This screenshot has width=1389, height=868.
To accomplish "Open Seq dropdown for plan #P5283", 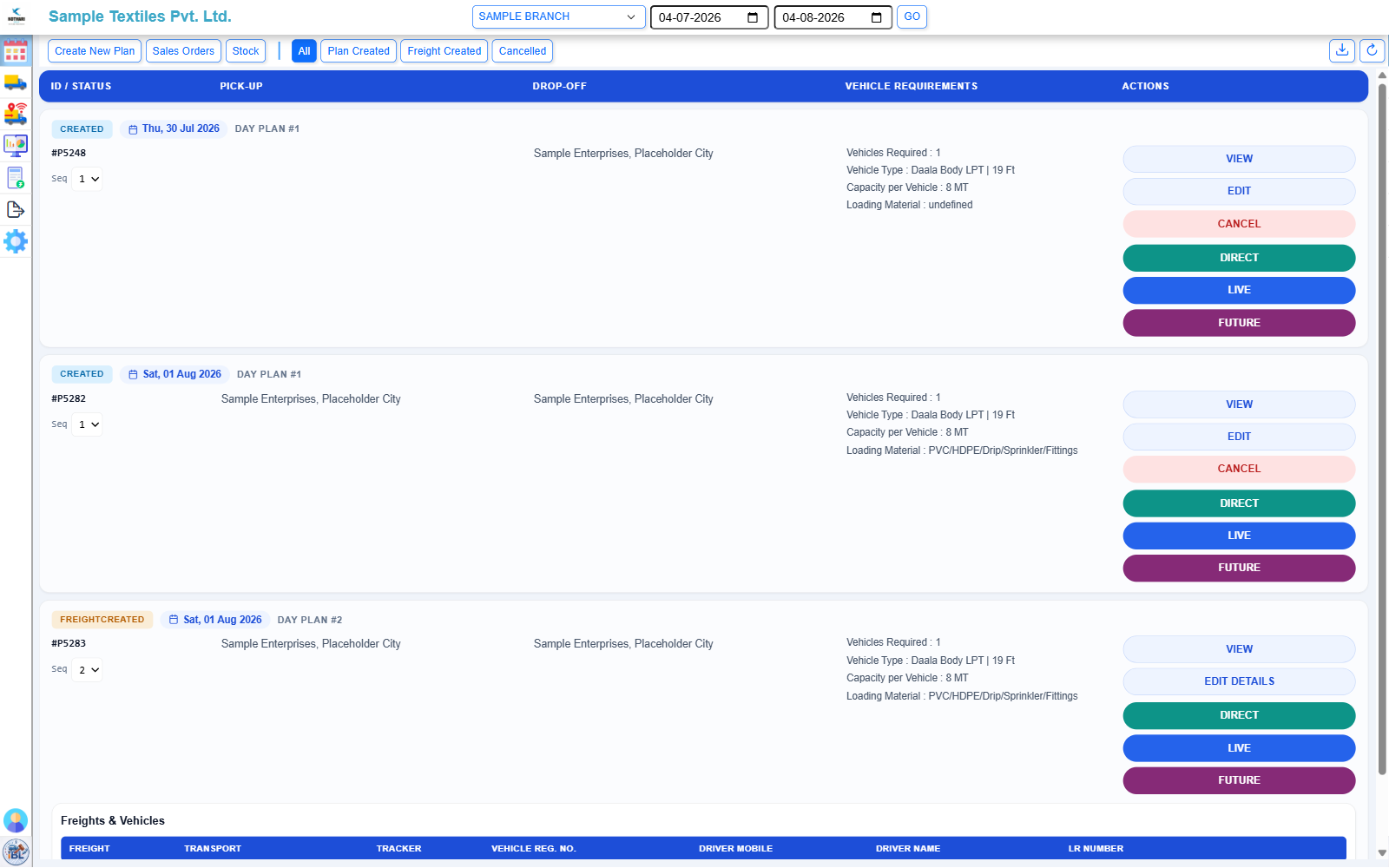I will (88, 670).
